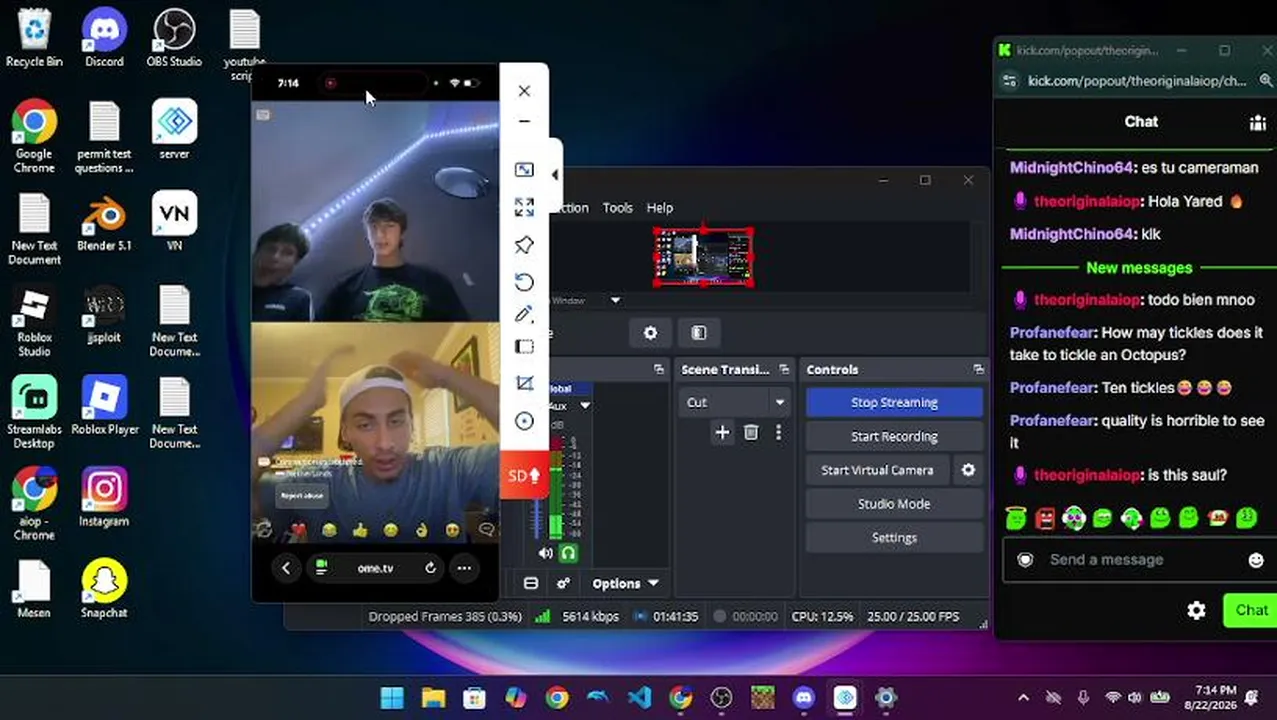Toggle mixer layout icon beside Options

point(531,583)
